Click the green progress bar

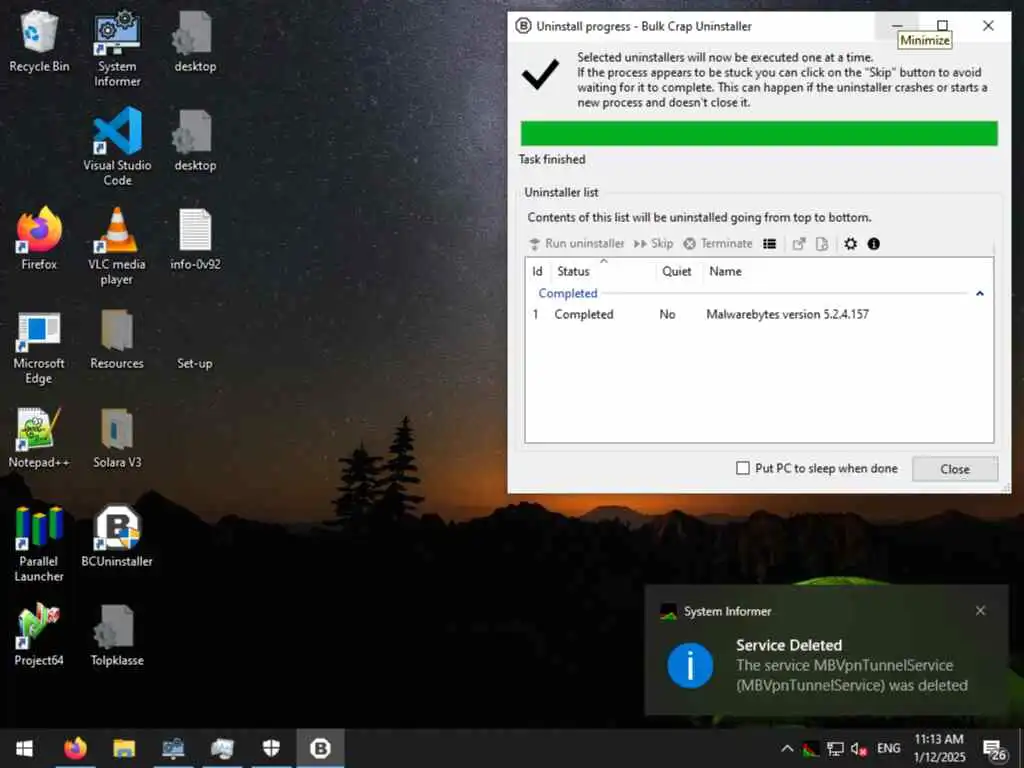point(759,133)
